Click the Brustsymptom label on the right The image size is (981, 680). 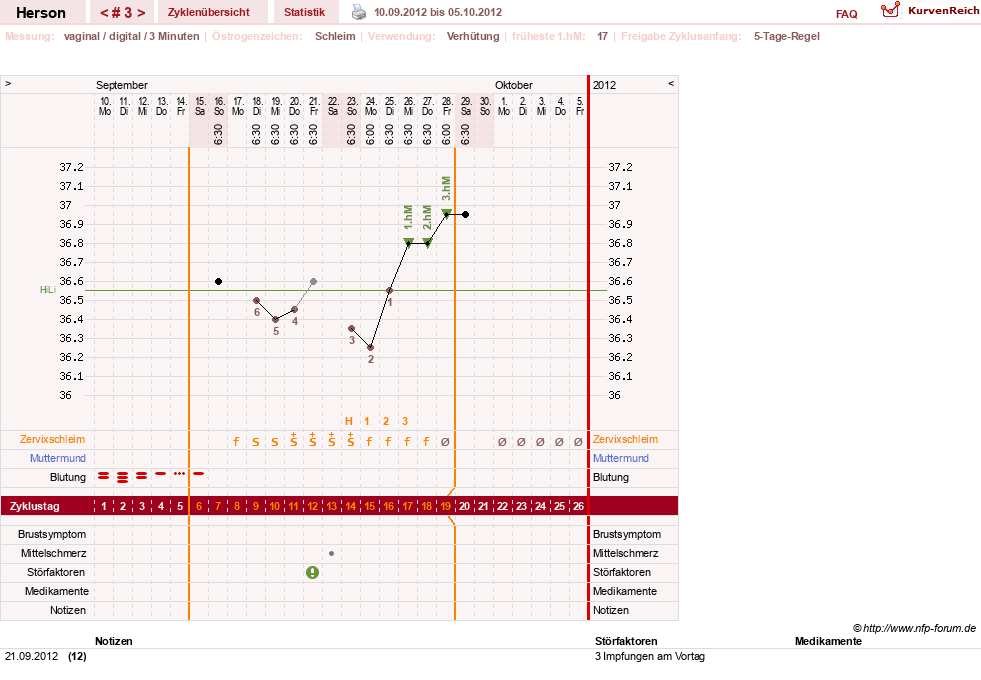coord(627,534)
